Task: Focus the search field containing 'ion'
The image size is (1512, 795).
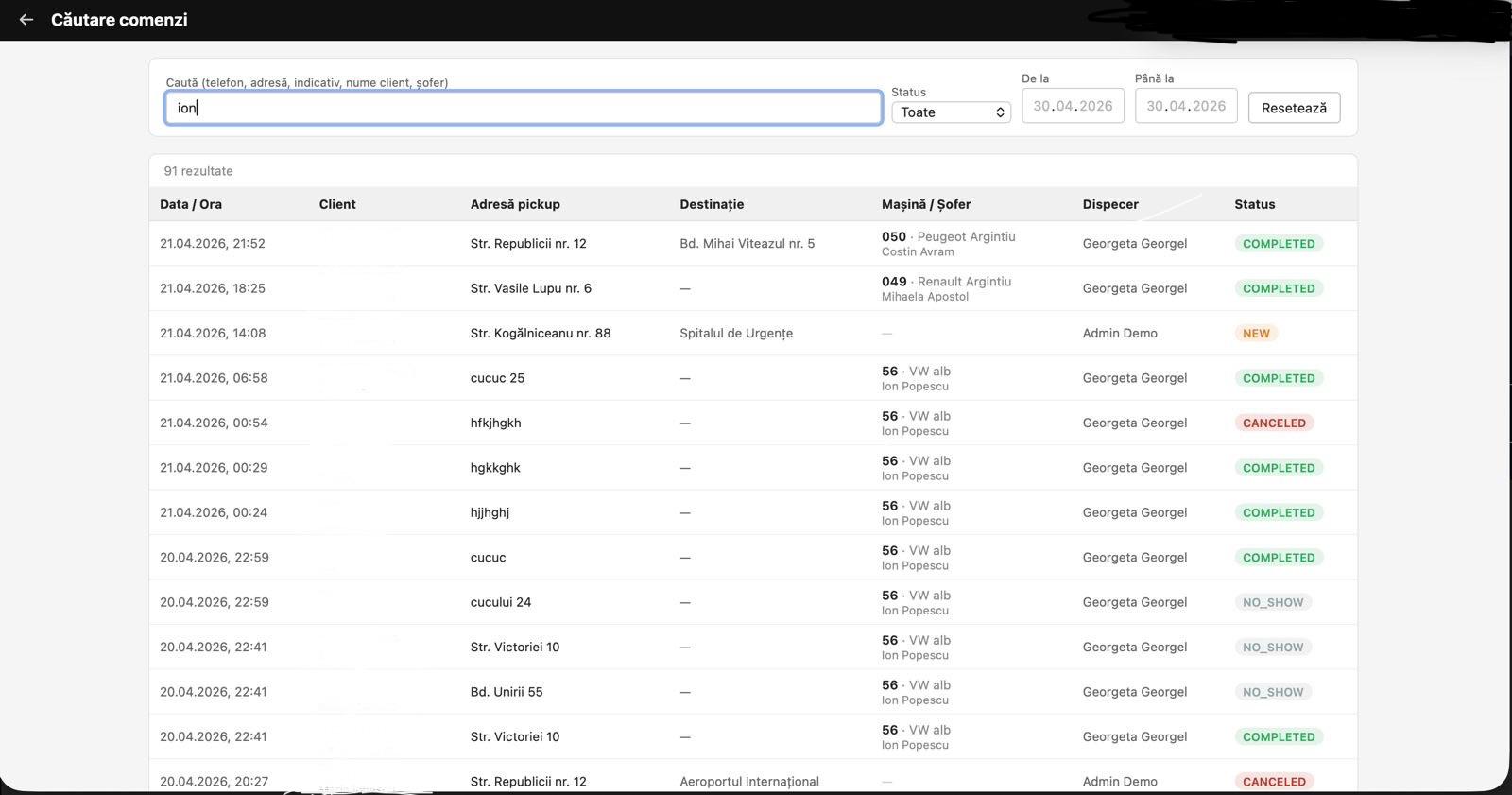Action: click(523, 108)
